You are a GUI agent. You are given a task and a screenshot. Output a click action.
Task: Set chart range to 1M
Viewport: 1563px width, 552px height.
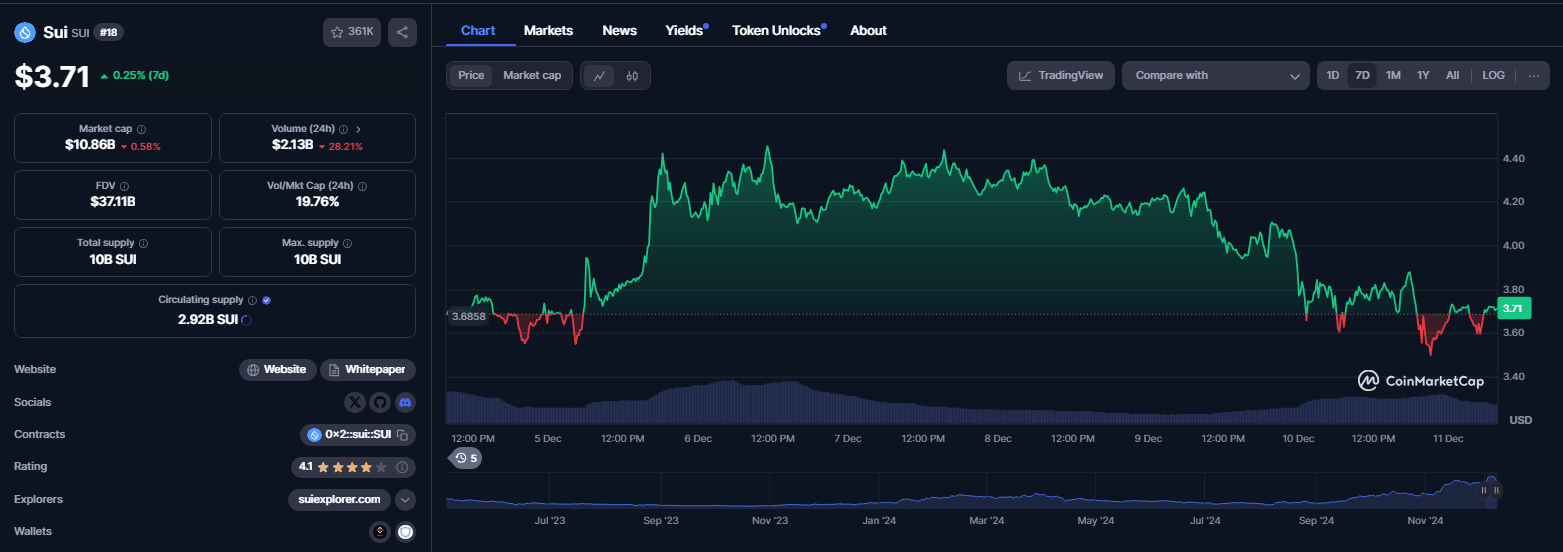pyautogui.click(x=1393, y=76)
